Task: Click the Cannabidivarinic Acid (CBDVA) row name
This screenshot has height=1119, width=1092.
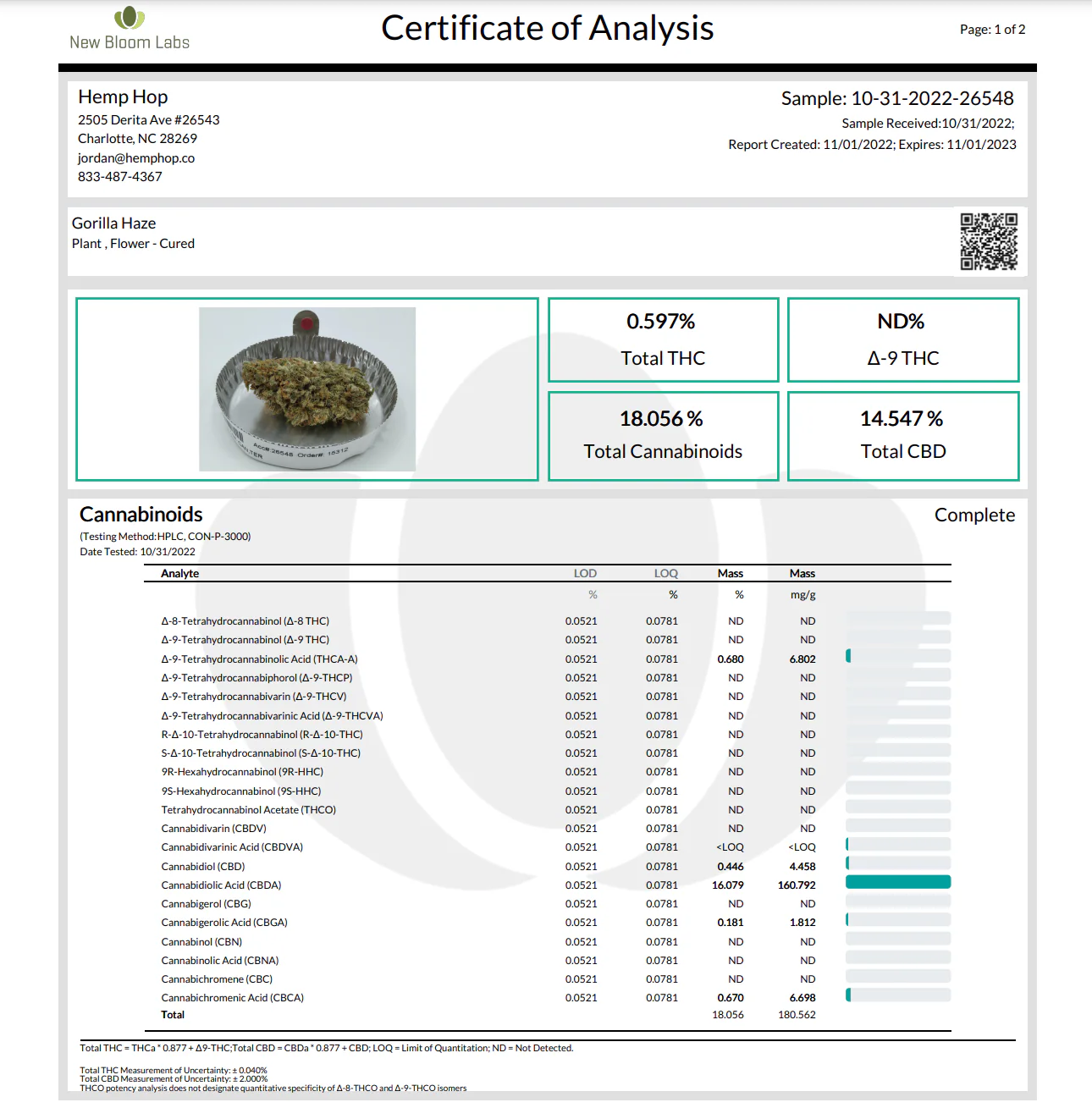Action: click(232, 847)
